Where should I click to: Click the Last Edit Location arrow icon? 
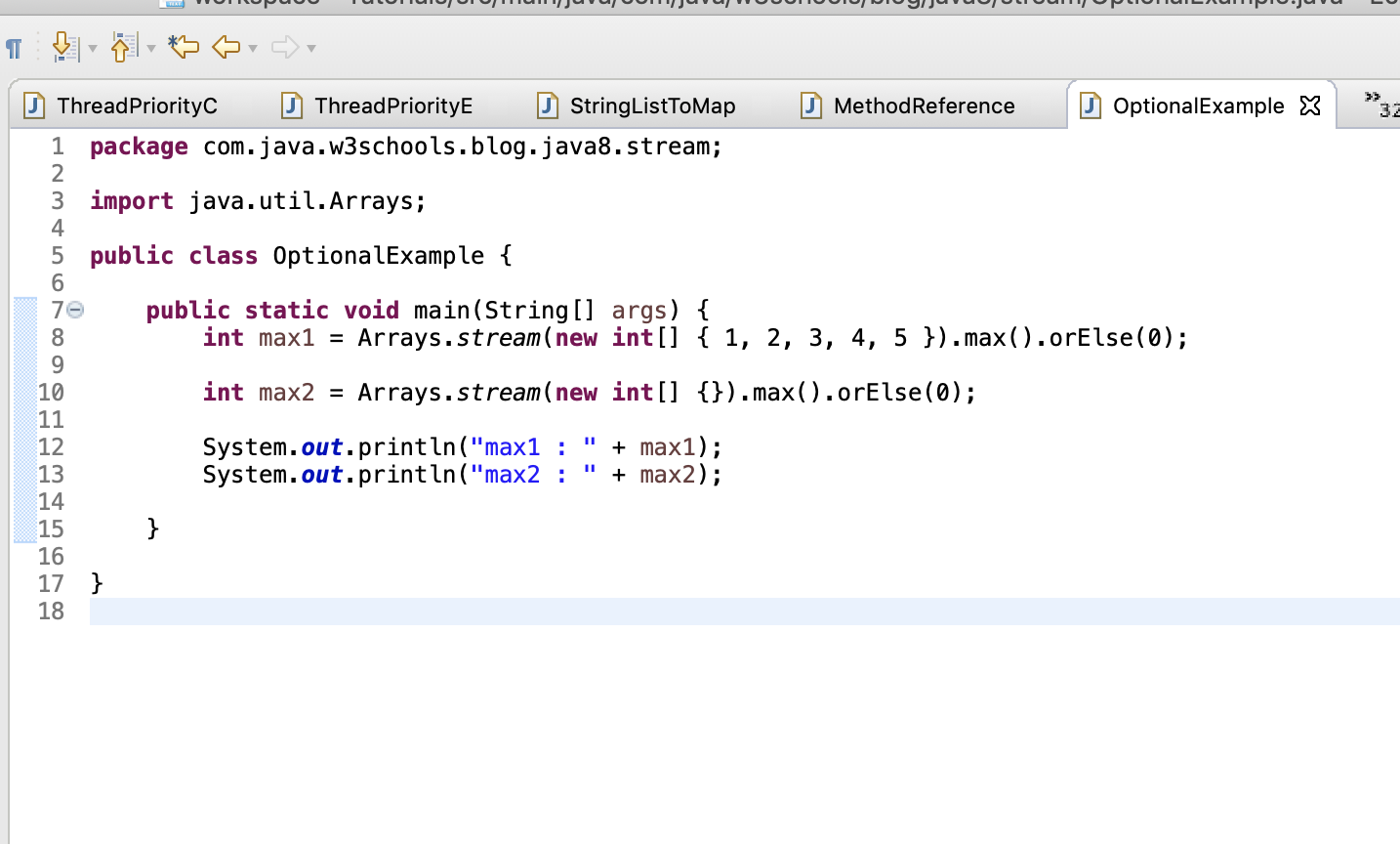(185, 46)
